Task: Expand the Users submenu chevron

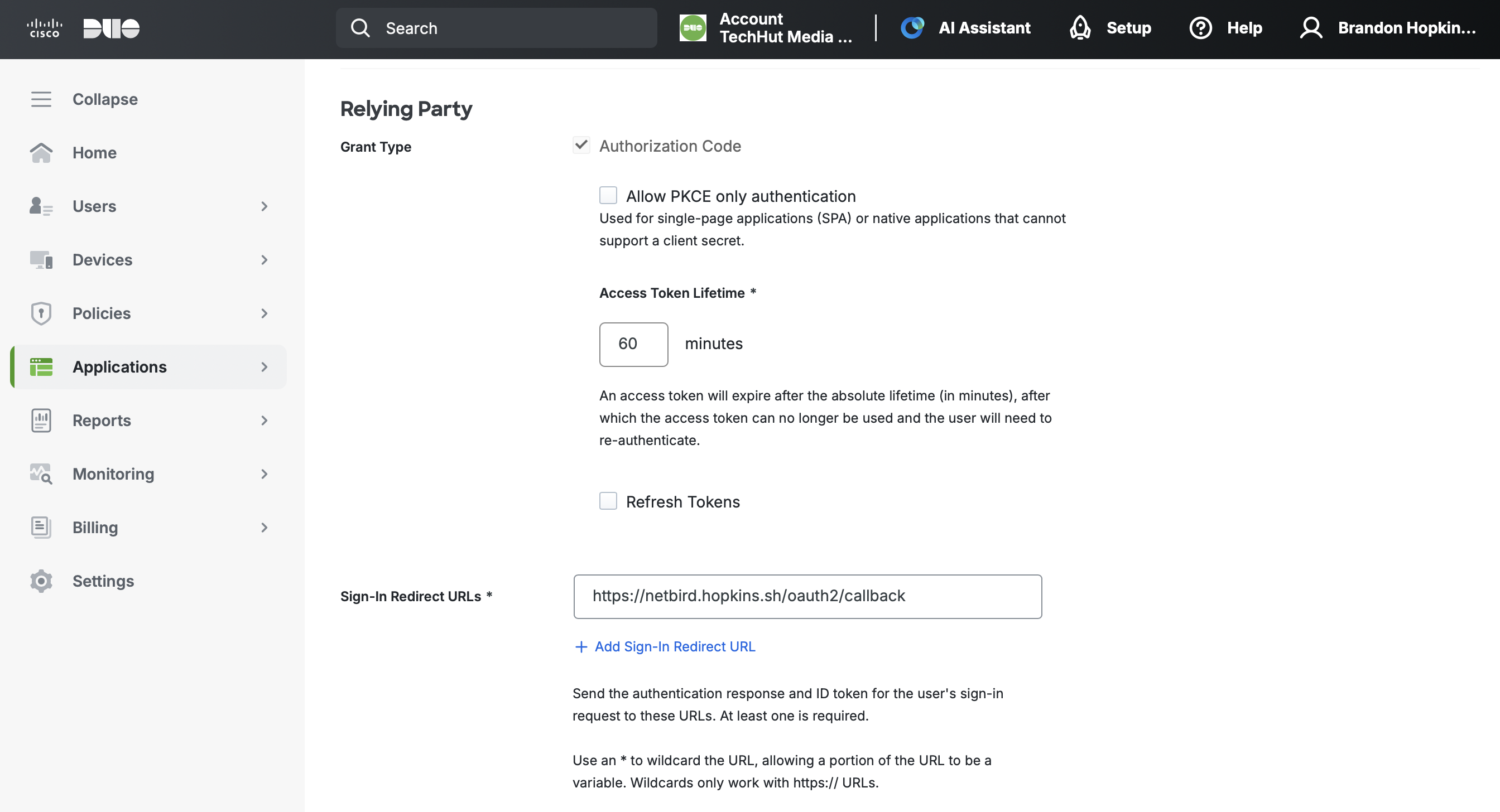Action: [x=265, y=207]
